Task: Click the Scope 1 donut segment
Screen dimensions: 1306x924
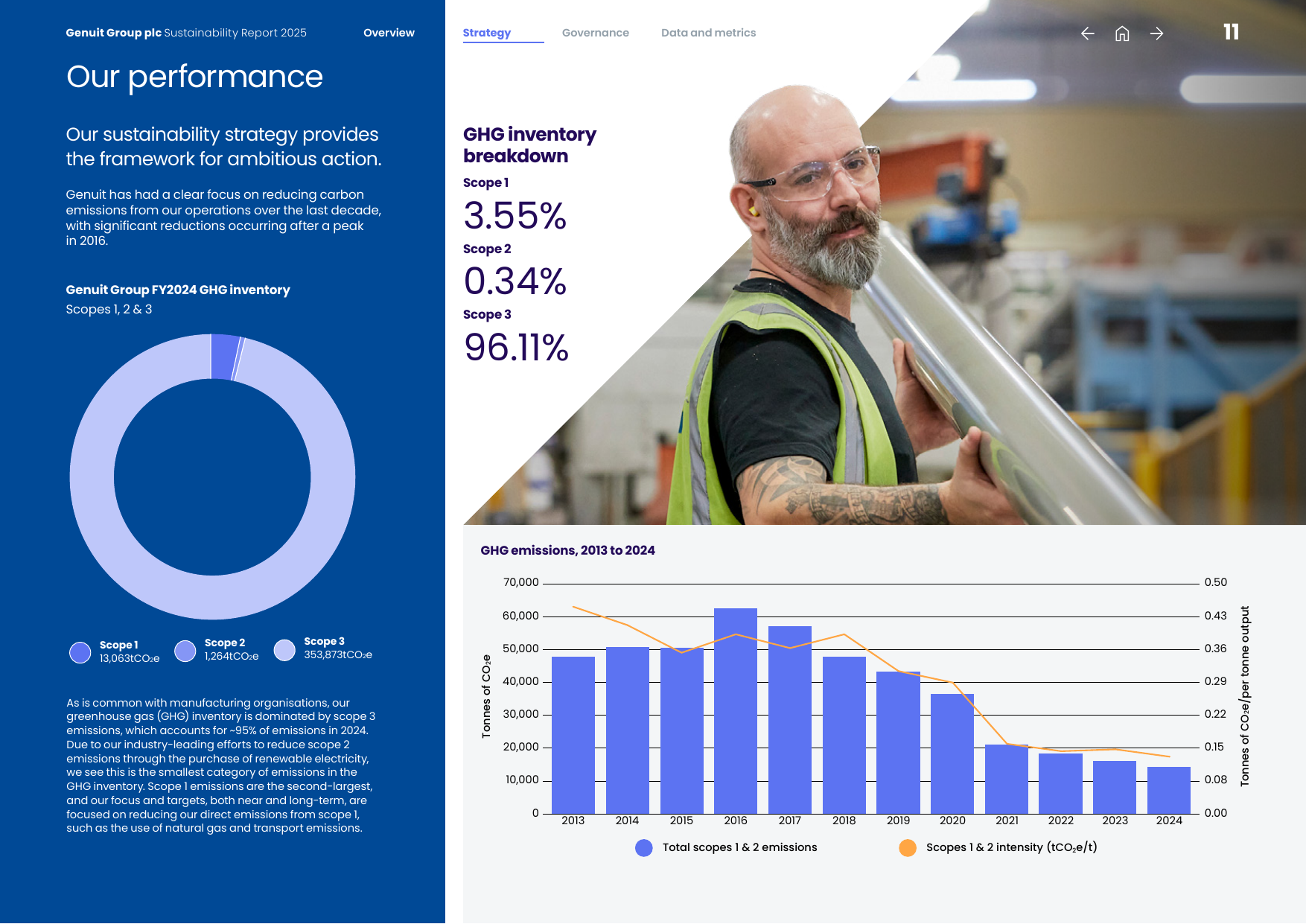Action: pos(225,357)
